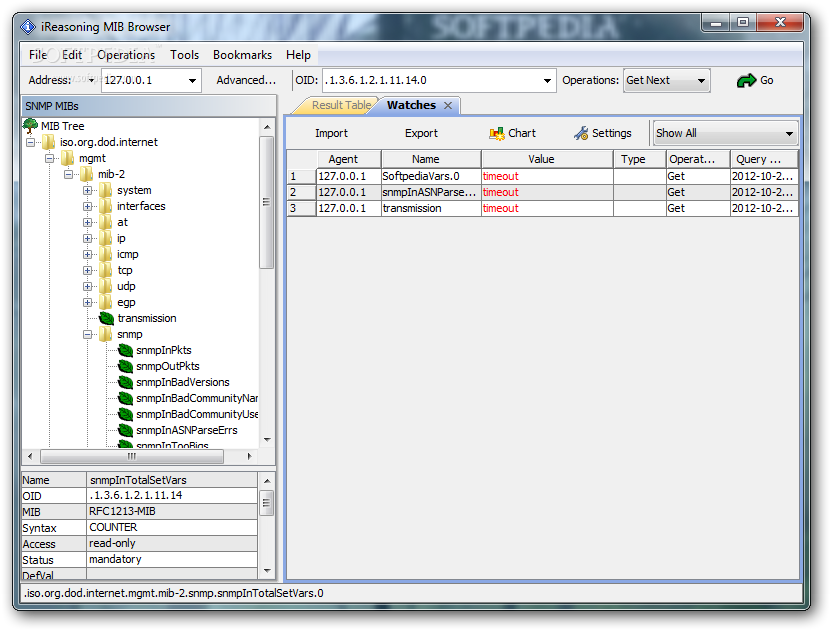Screen dimensions: 831x631
Task: Click the tcp folder icon
Action: [106, 270]
